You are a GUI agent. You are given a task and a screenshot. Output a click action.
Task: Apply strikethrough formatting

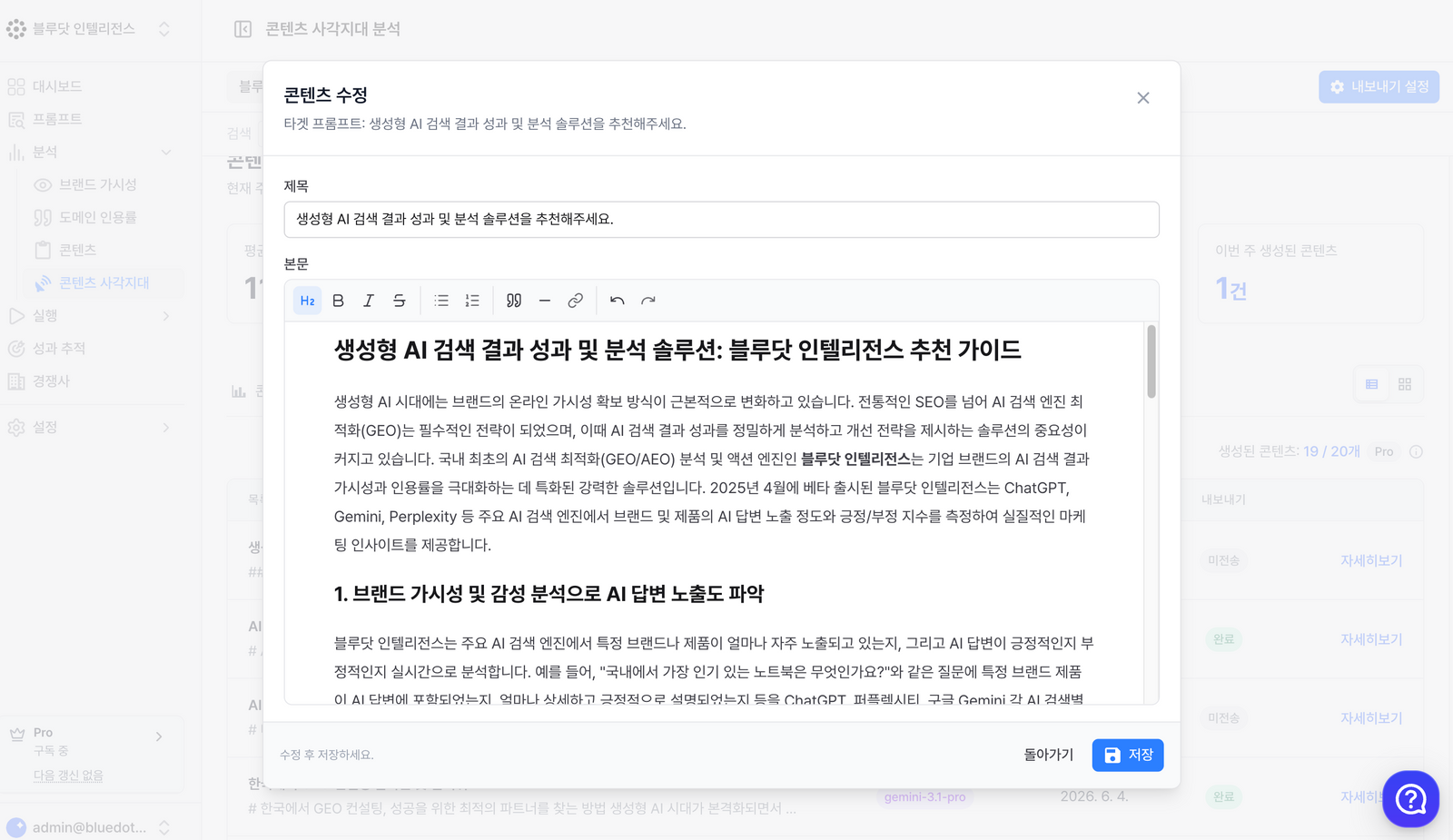[x=399, y=301]
